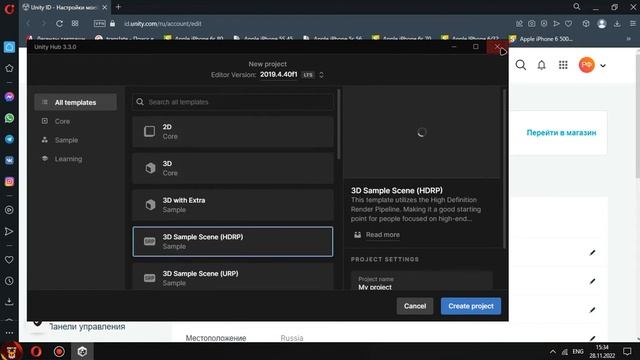This screenshot has width=640, height=360.
Task: Show hidden tray icons in taskbar
Action: click(x=552, y=351)
